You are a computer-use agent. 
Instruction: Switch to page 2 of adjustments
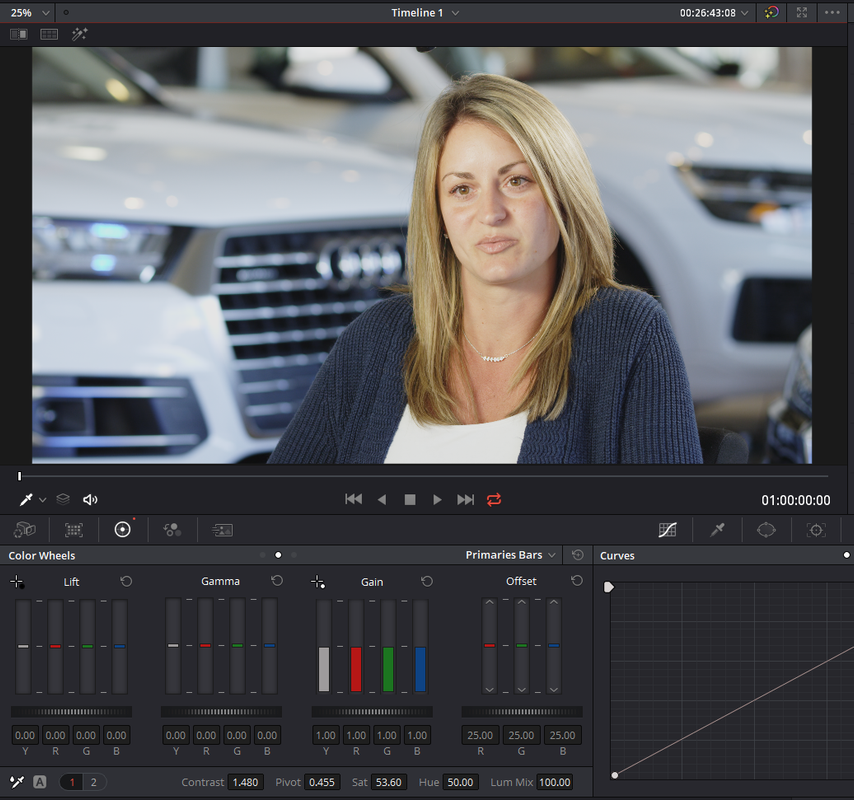tap(94, 782)
